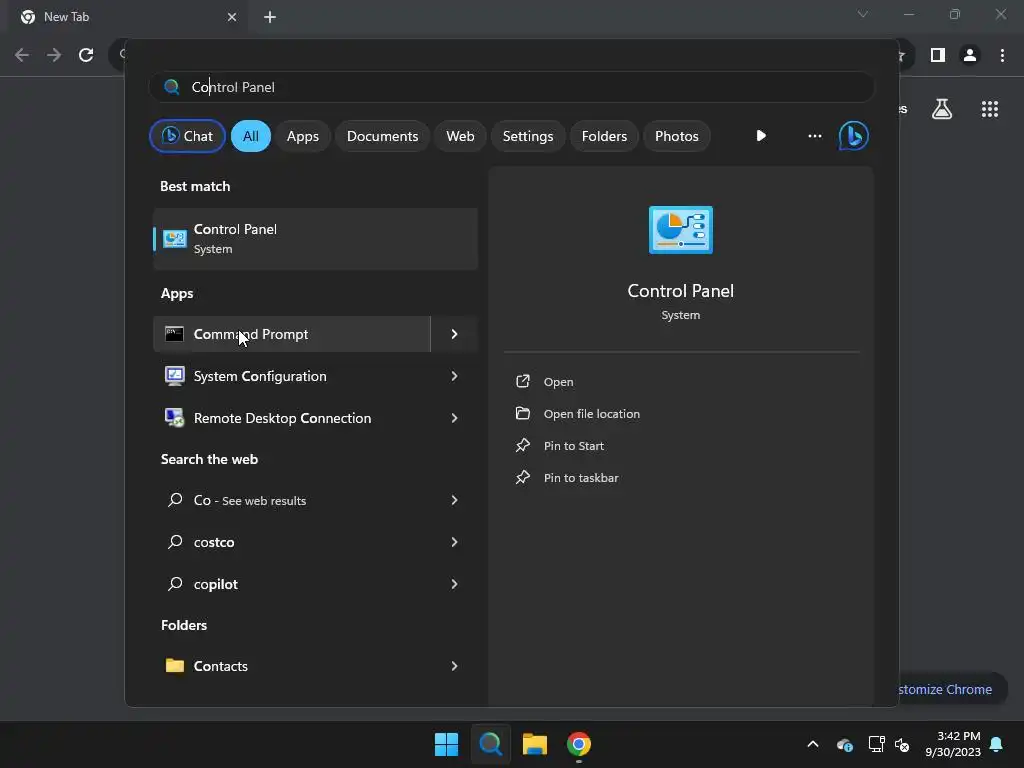1024x768 pixels.
Task: Expand Remote Desktop Connection arrow
Action: pos(455,418)
